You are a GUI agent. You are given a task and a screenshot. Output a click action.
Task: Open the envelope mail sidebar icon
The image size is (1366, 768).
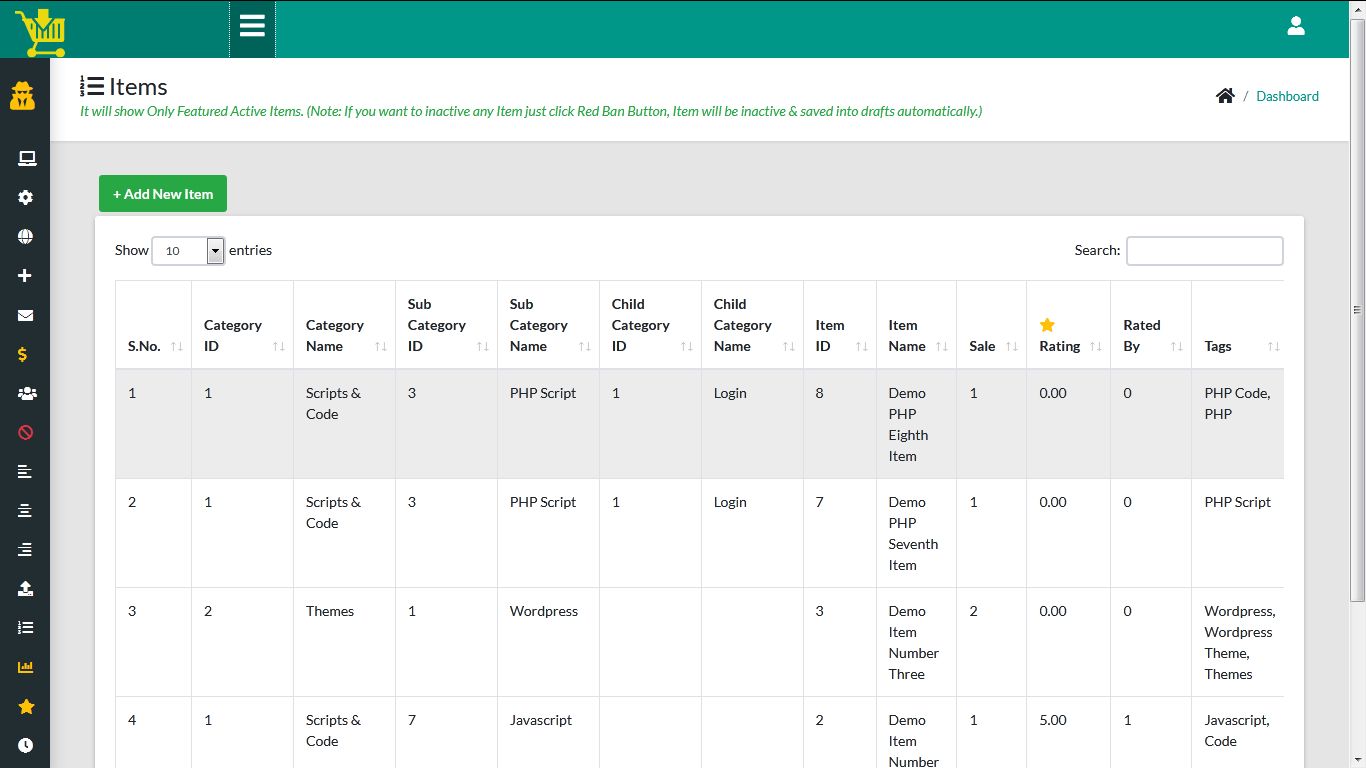[26, 315]
